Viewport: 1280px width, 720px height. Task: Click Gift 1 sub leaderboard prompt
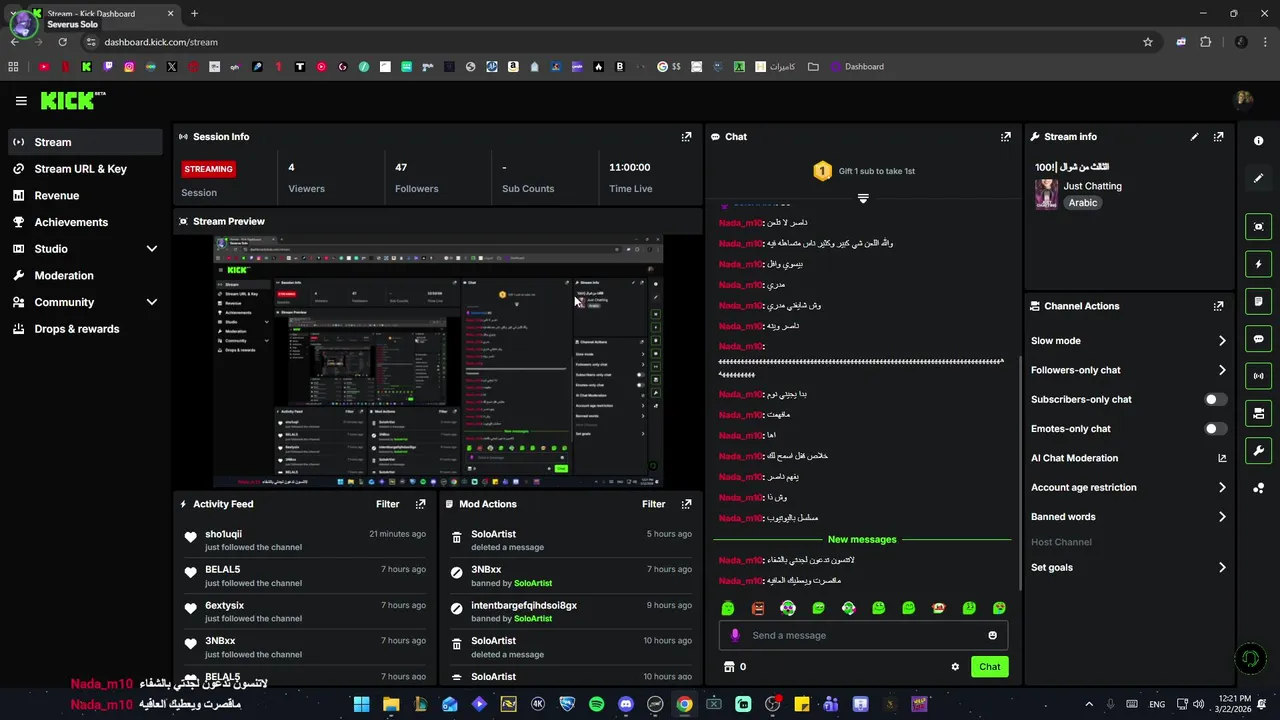click(863, 171)
